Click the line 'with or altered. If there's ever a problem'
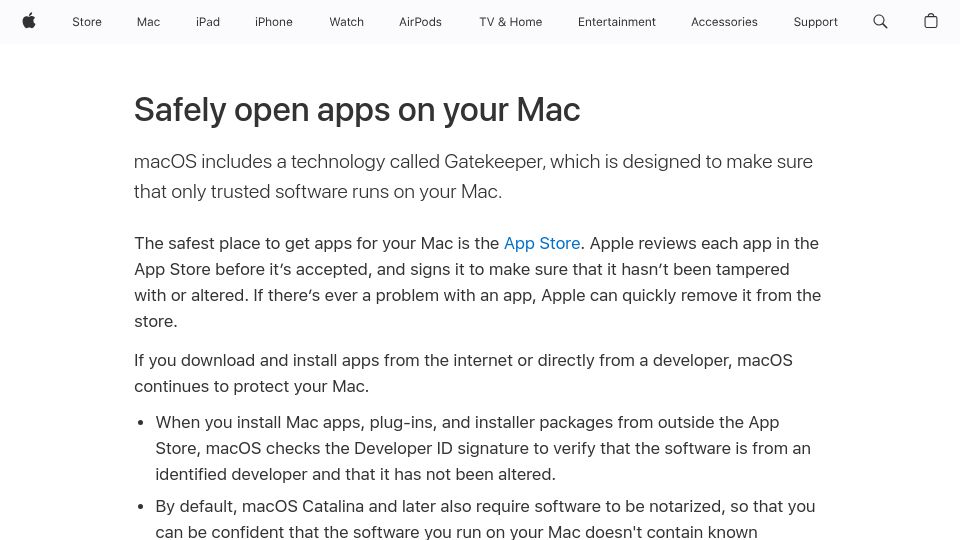960x540 pixels. (x=478, y=295)
